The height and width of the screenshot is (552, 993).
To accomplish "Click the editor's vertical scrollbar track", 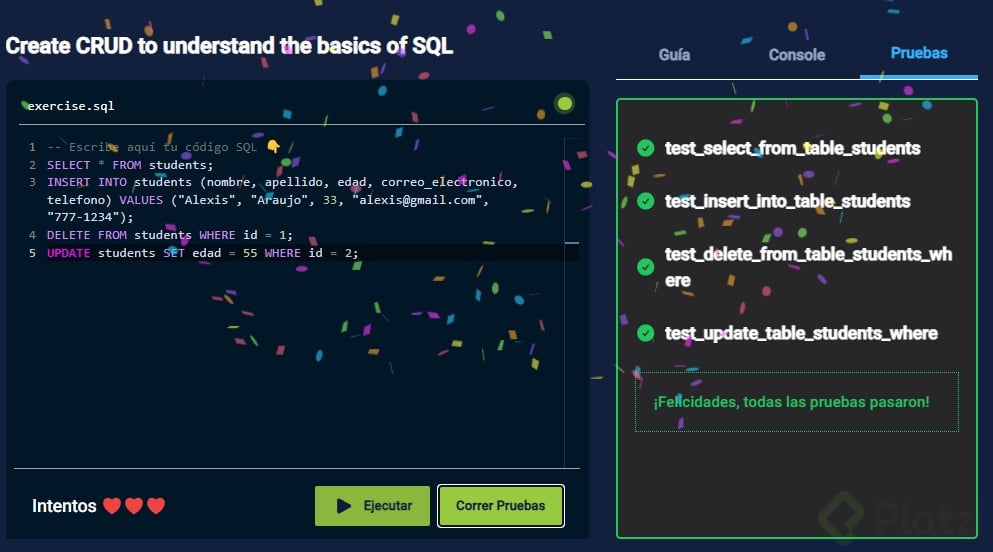I will coord(572,303).
